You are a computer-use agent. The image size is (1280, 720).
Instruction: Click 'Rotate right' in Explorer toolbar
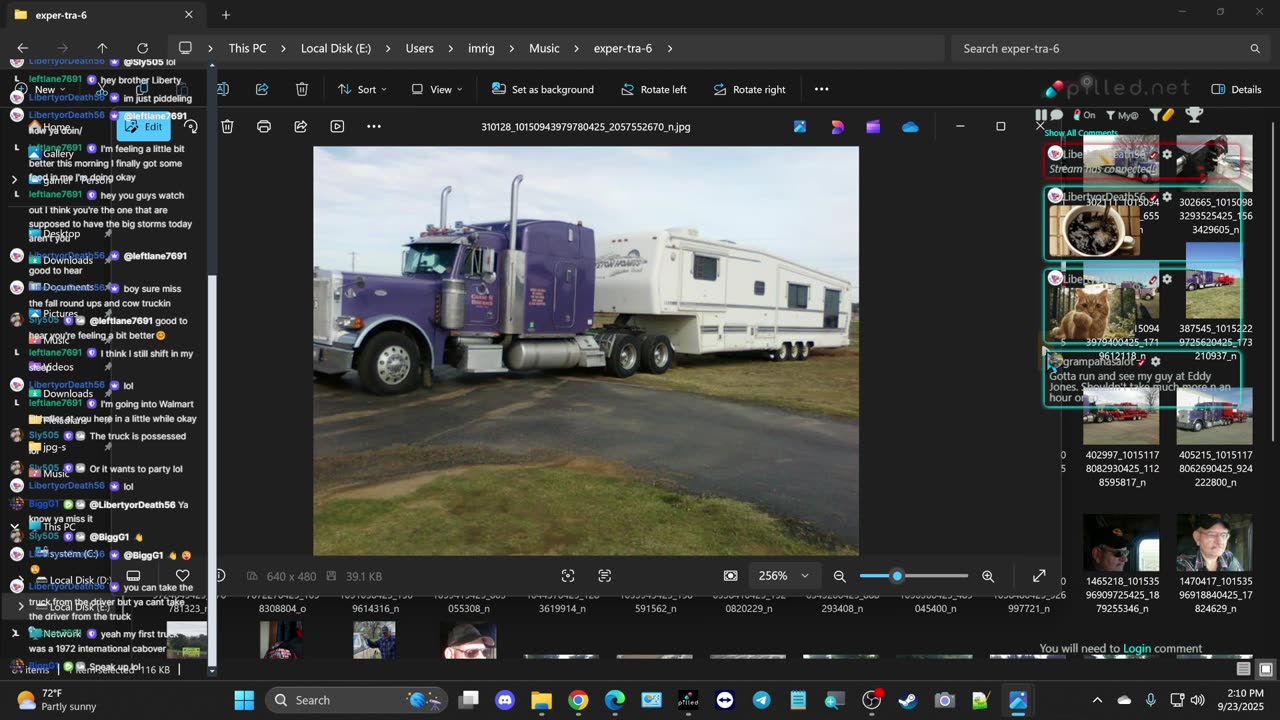tap(749, 89)
